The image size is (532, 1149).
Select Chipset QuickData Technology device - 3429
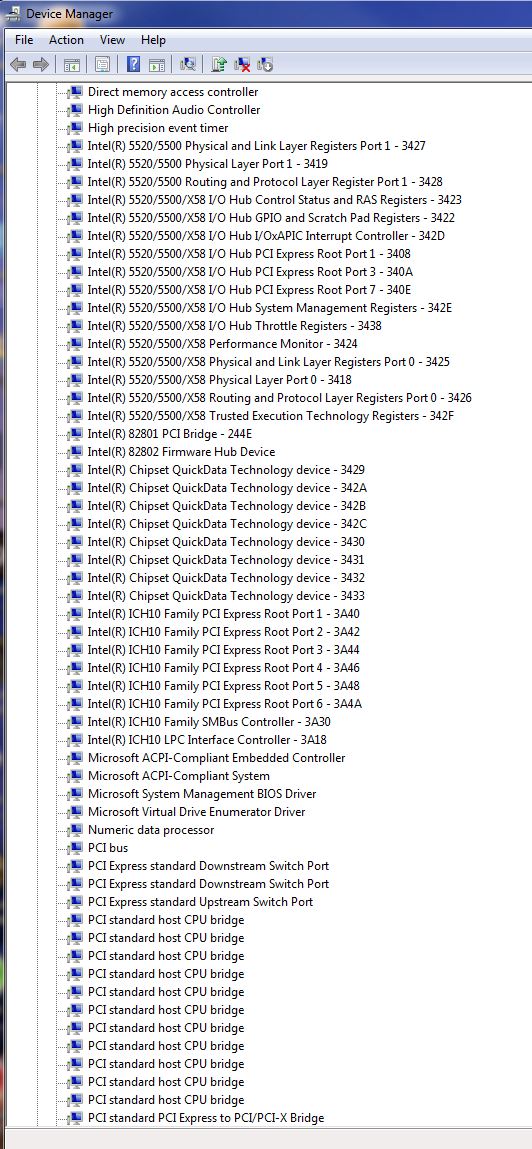click(x=226, y=470)
